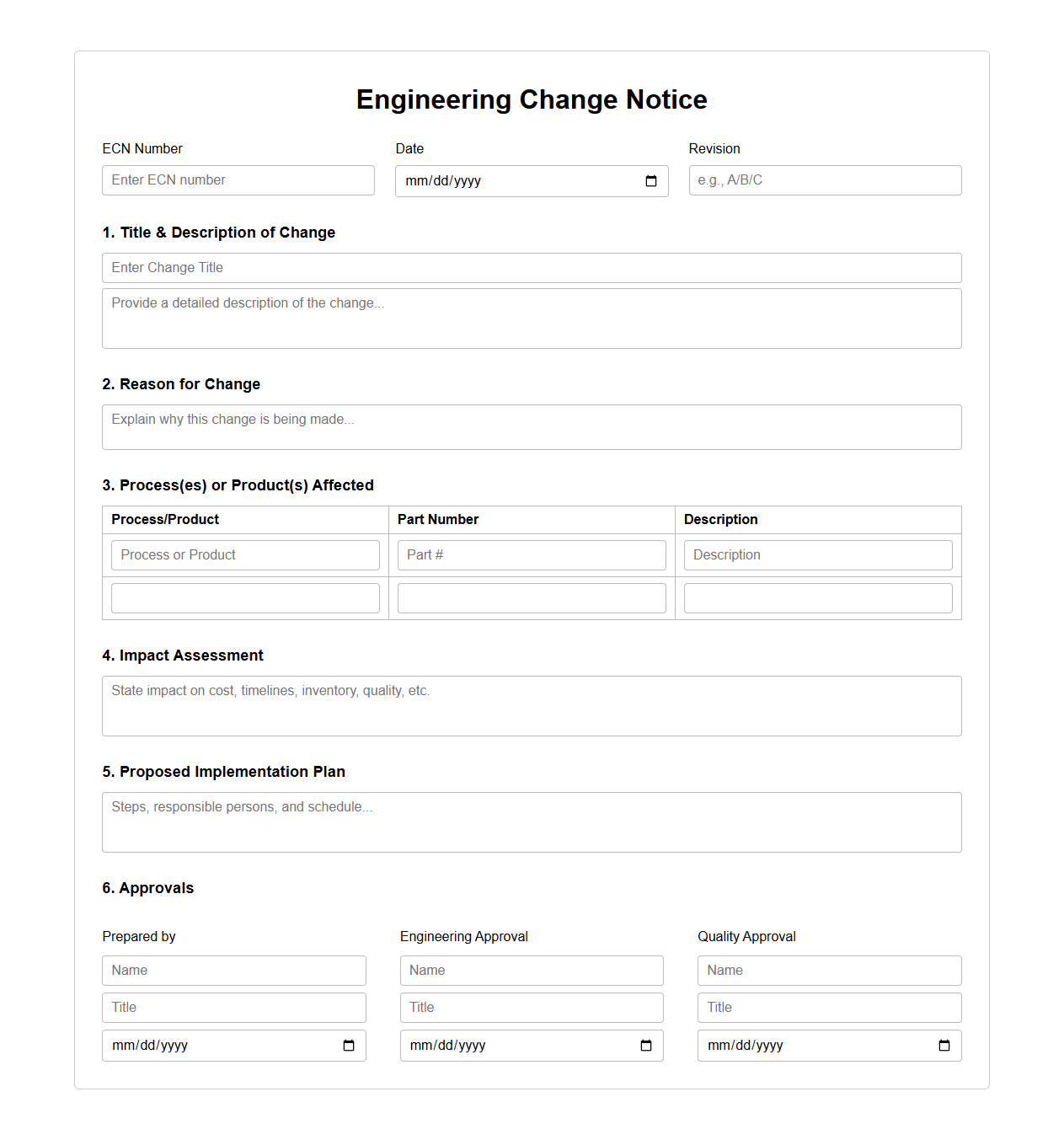Click the Quality Approval Title field

[828, 1007]
